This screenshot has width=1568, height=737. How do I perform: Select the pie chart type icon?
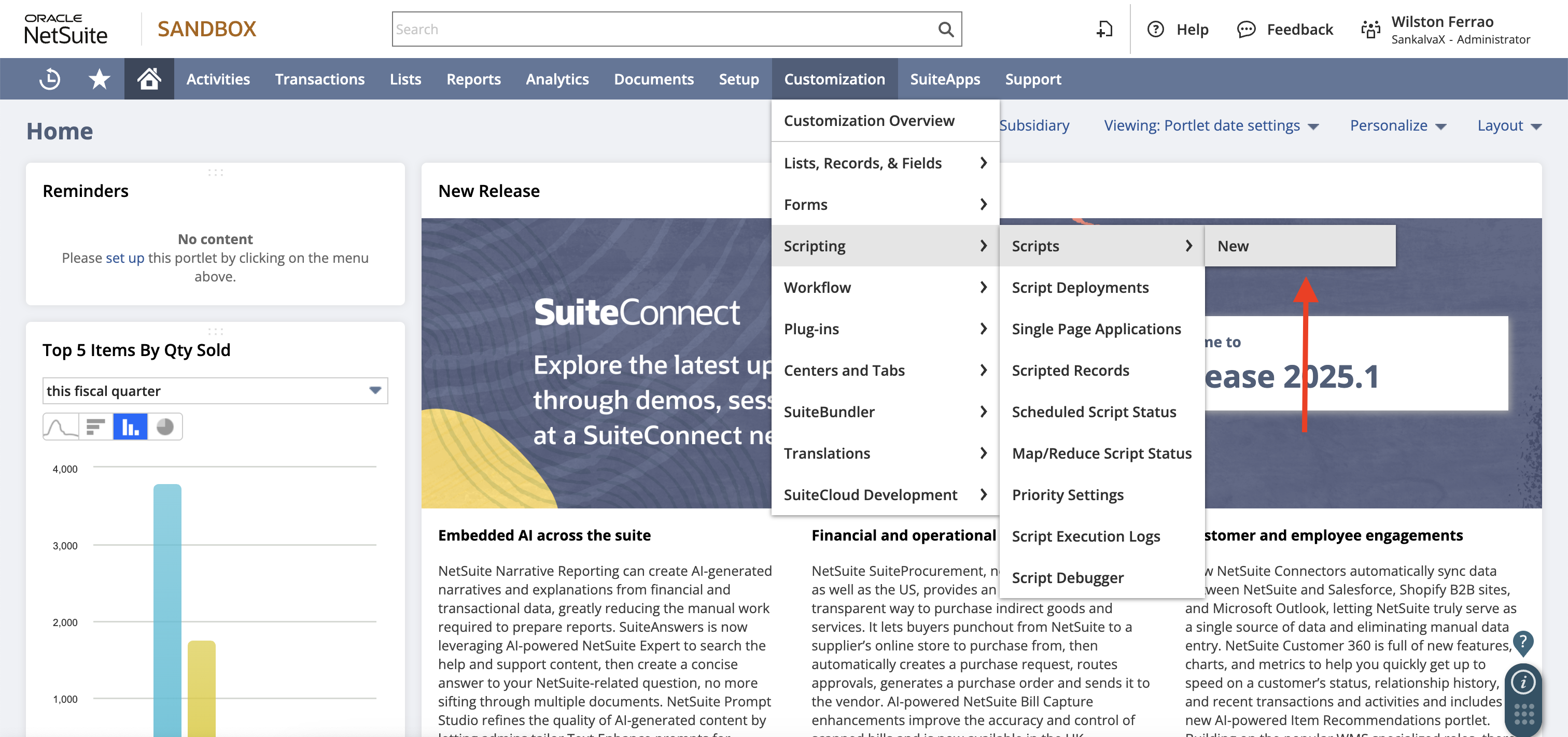[165, 427]
